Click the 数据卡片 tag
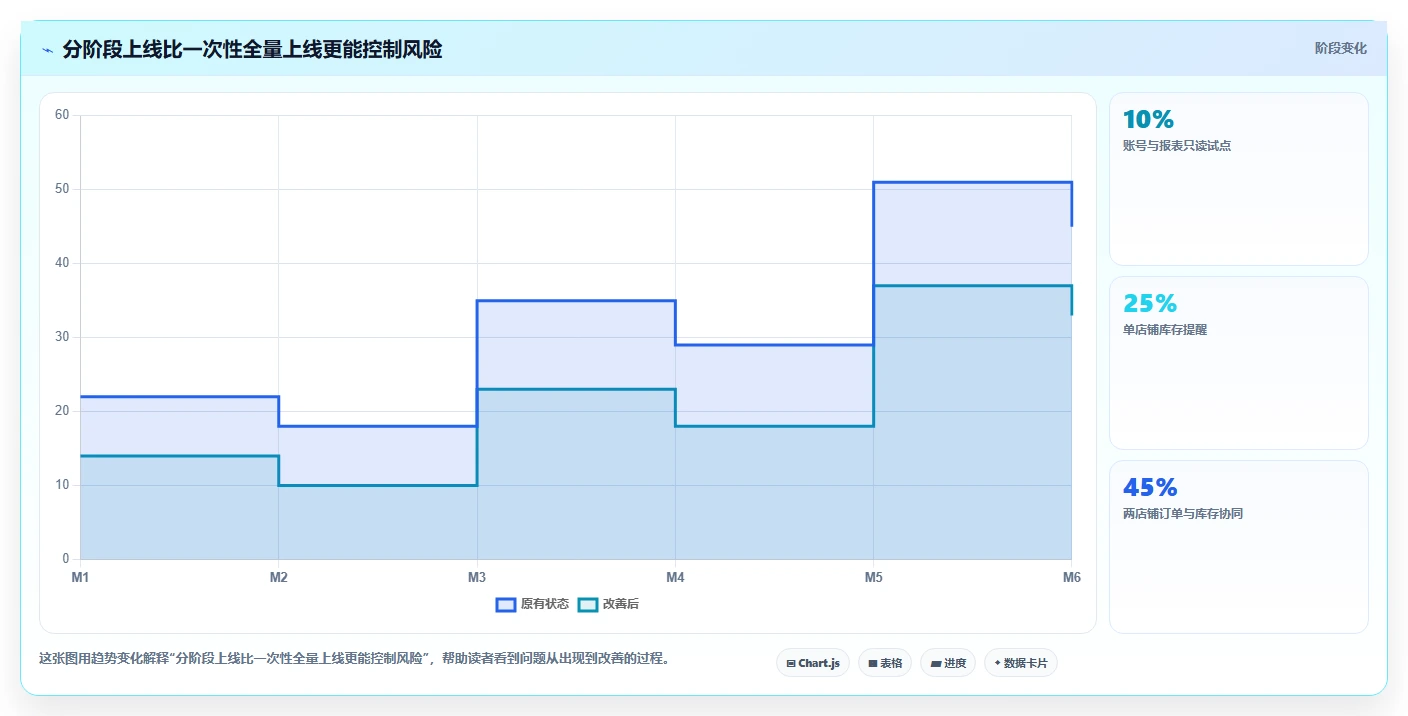1408x716 pixels. (1021, 663)
